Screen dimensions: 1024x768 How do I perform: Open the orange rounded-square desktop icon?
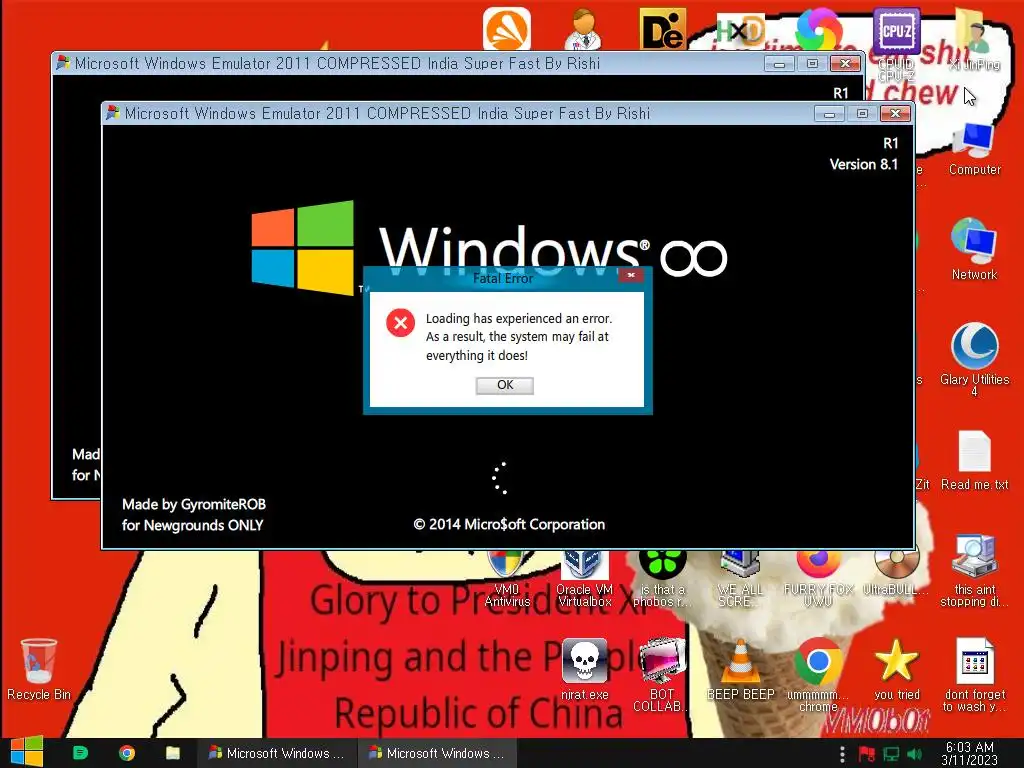point(507,29)
